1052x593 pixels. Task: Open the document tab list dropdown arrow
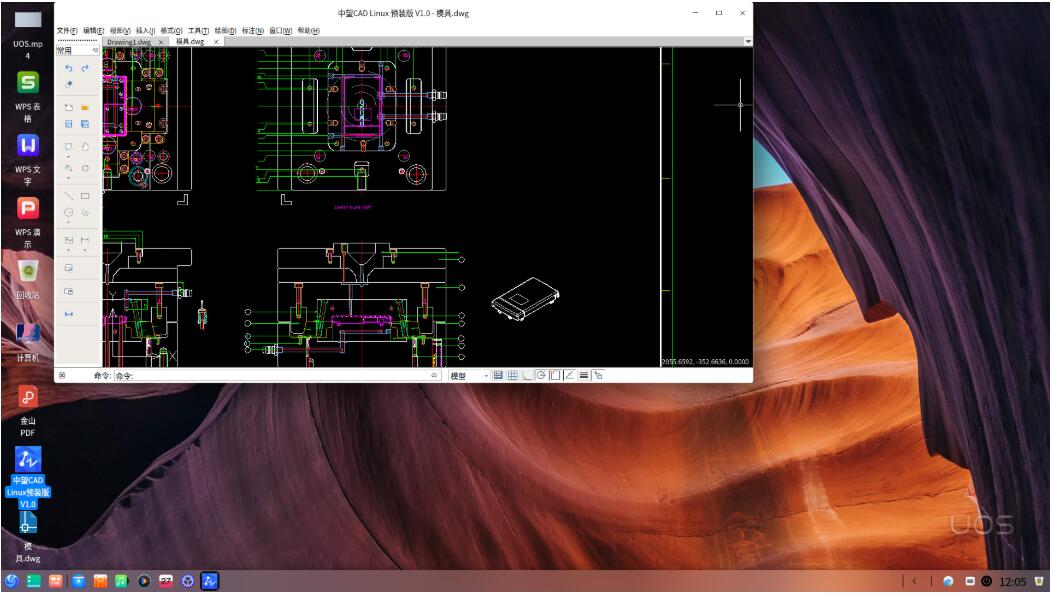click(x=747, y=42)
